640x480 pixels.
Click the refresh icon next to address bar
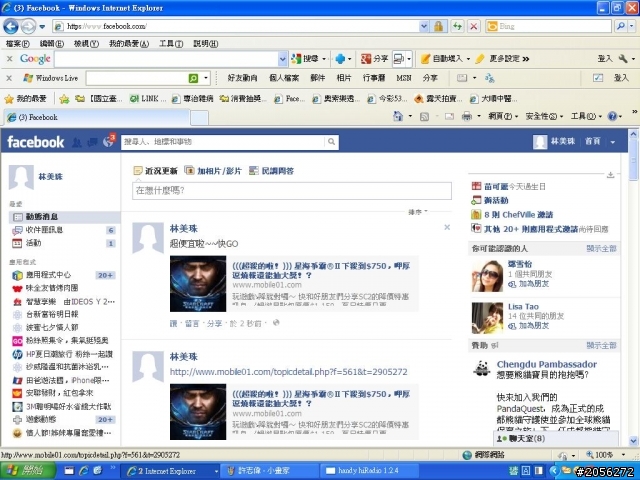coord(458,27)
